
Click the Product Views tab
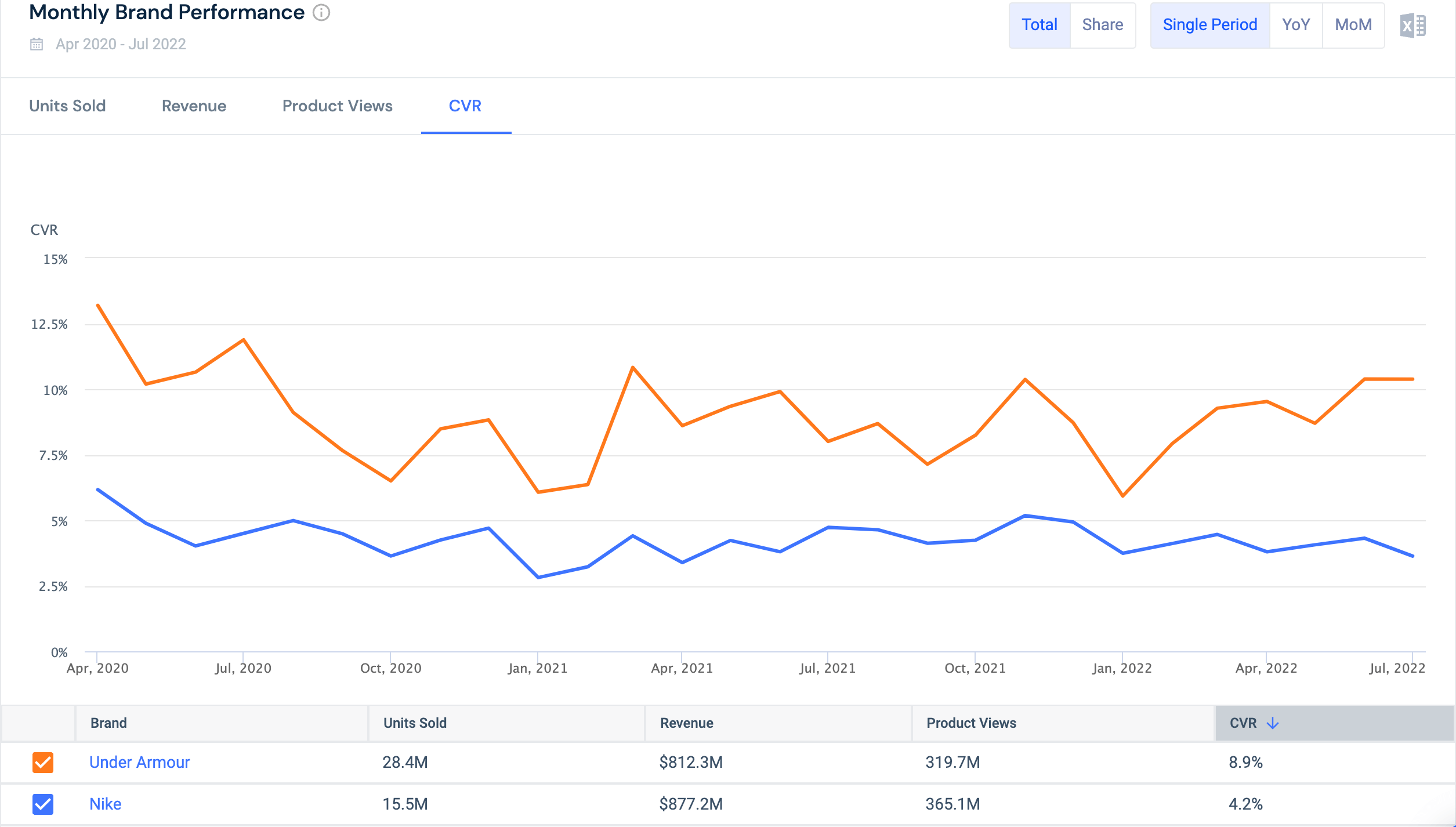click(x=336, y=105)
